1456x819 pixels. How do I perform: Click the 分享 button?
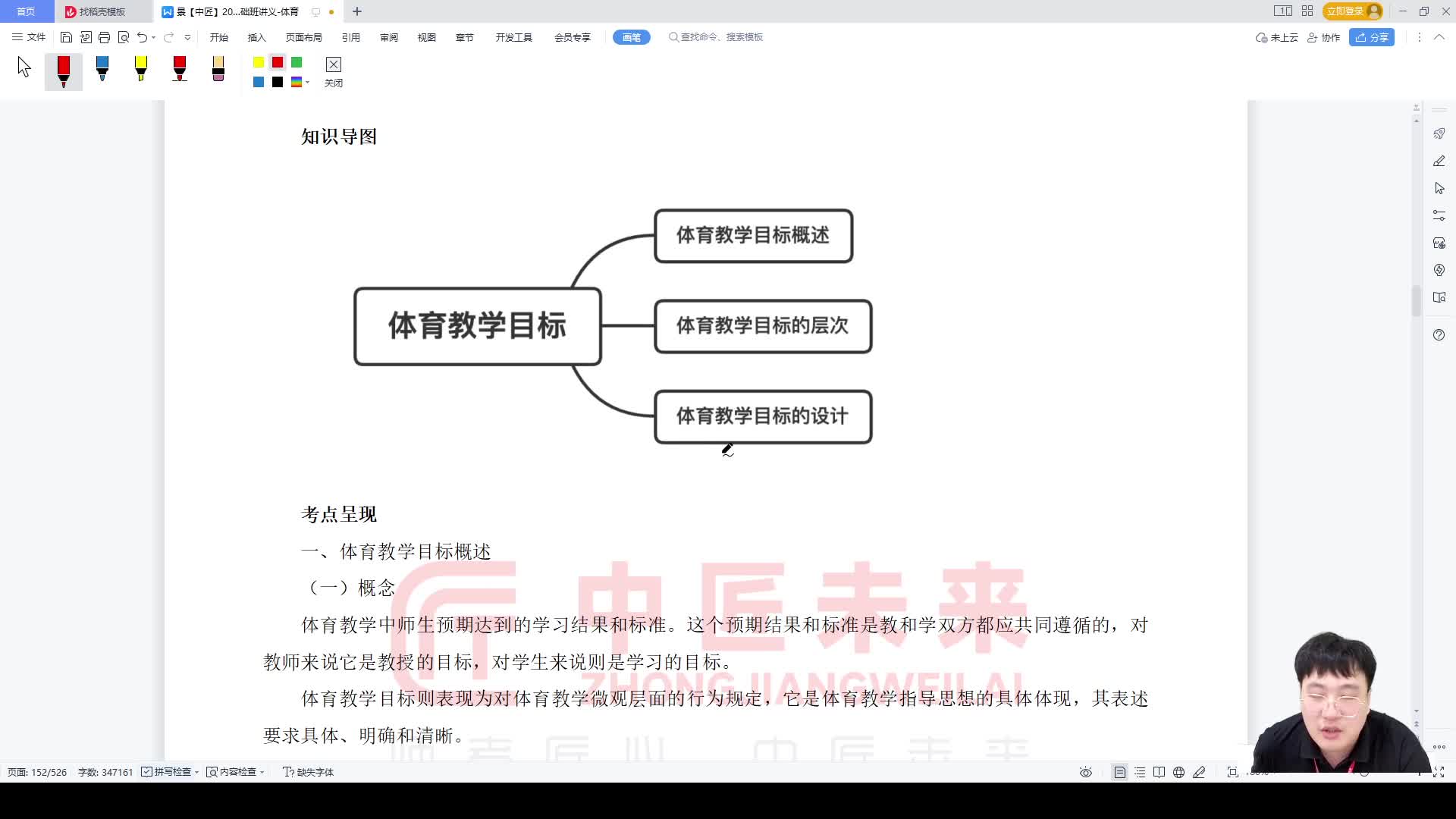[1372, 37]
